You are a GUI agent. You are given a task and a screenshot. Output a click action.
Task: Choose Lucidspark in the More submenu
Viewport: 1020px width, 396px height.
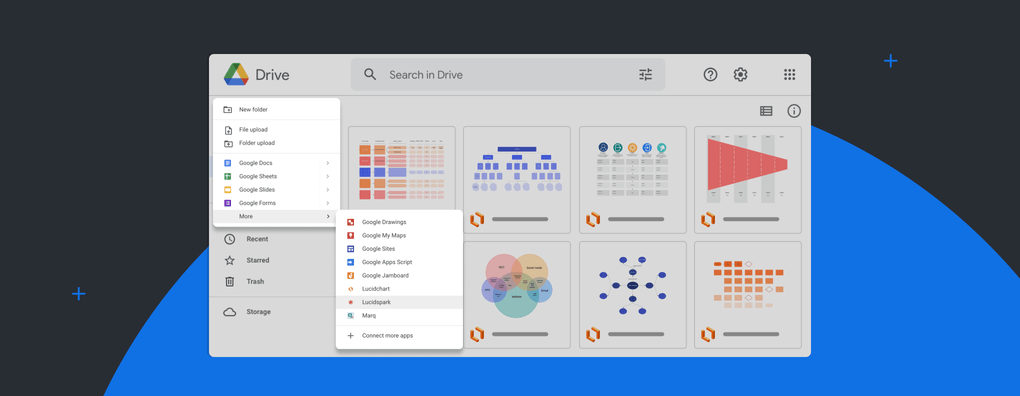click(x=399, y=302)
